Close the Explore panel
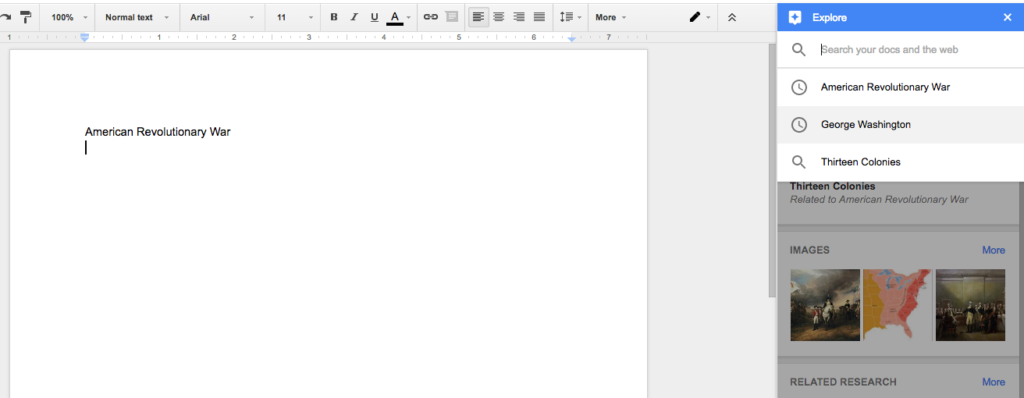This screenshot has height=398, width=1024. [x=1007, y=18]
